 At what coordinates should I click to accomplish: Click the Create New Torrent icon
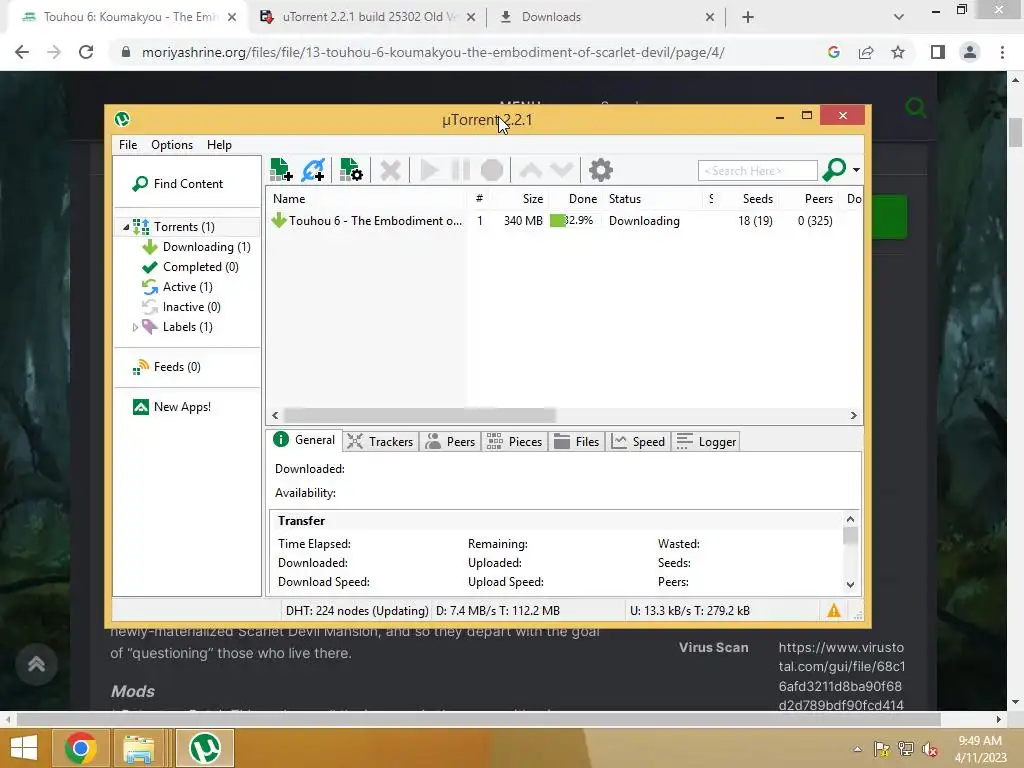tap(351, 170)
